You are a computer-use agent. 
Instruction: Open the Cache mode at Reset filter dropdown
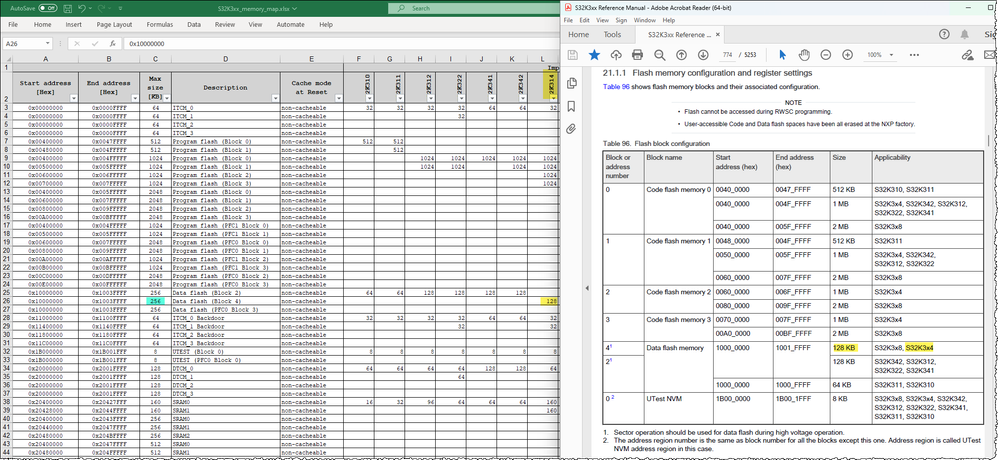click(x=339, y=99)
